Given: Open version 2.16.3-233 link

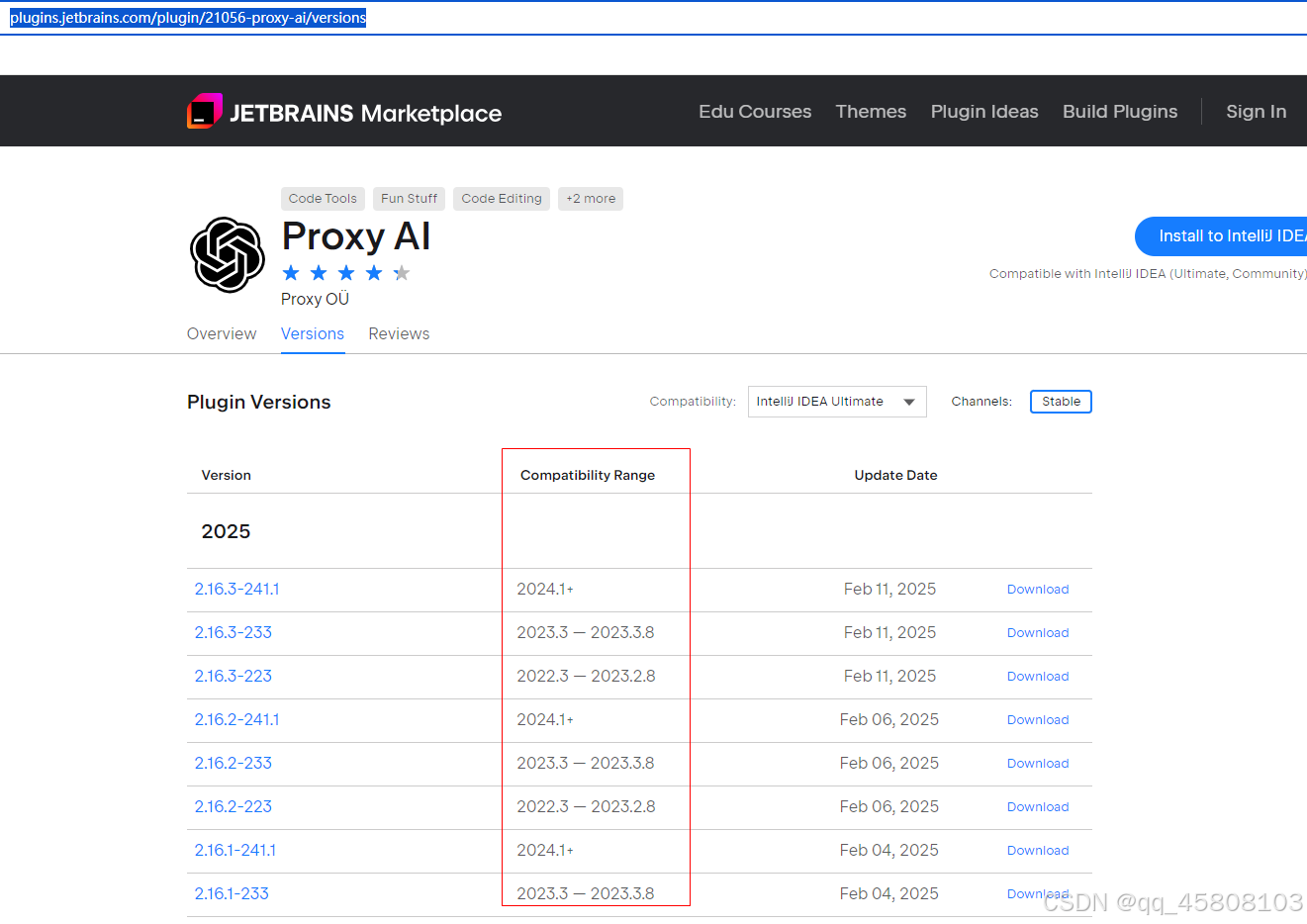Looking at the screenshot, I should click(x=233, y=633).
